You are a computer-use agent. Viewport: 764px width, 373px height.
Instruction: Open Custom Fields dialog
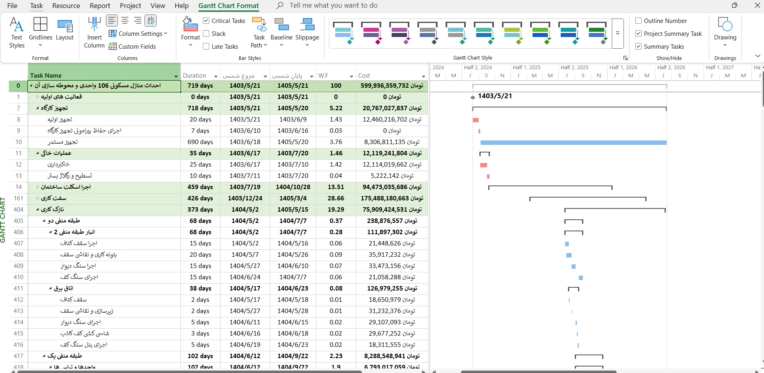[x=132, y=47]
